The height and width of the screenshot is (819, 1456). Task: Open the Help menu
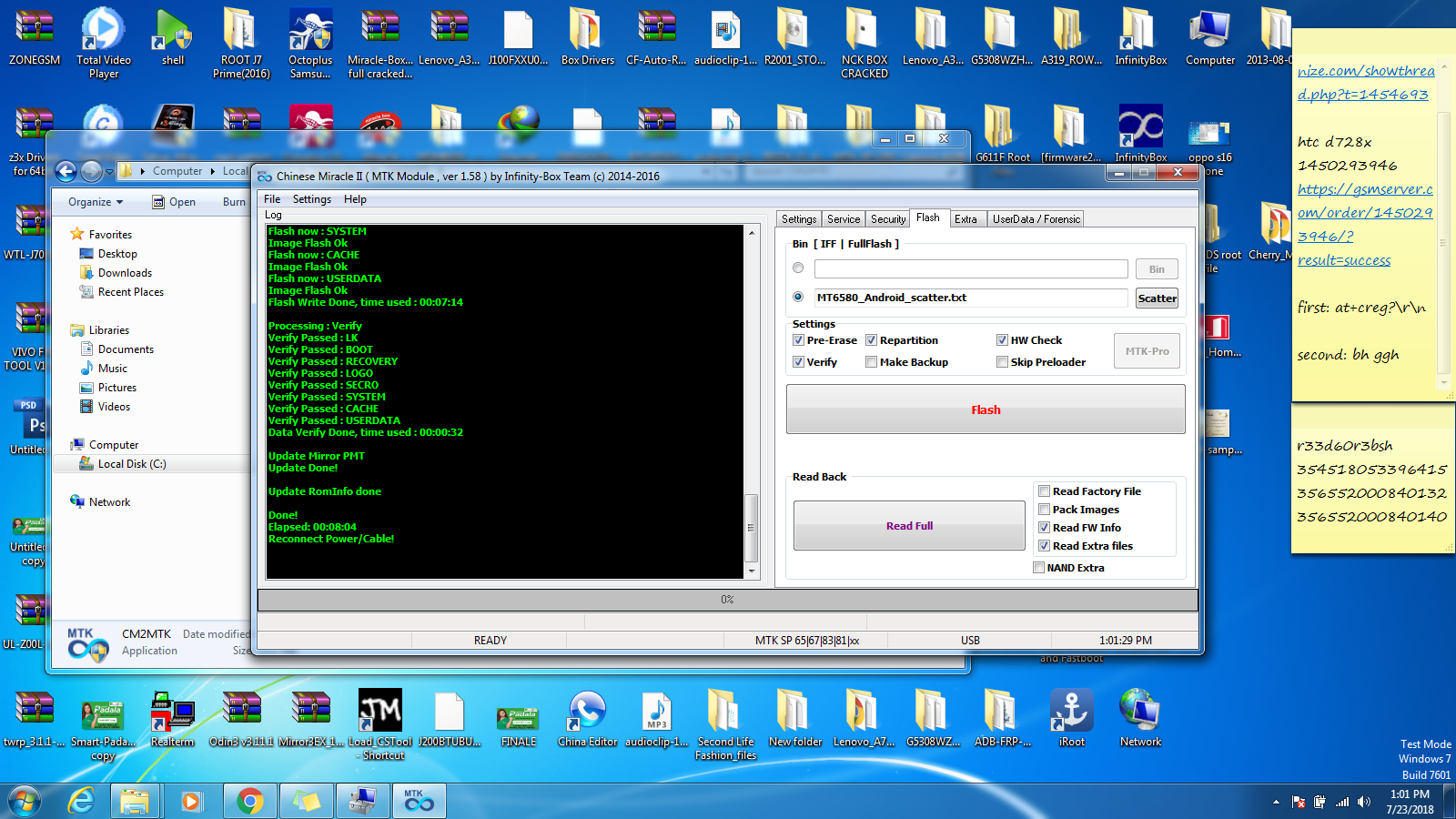(x=355, y=199)
